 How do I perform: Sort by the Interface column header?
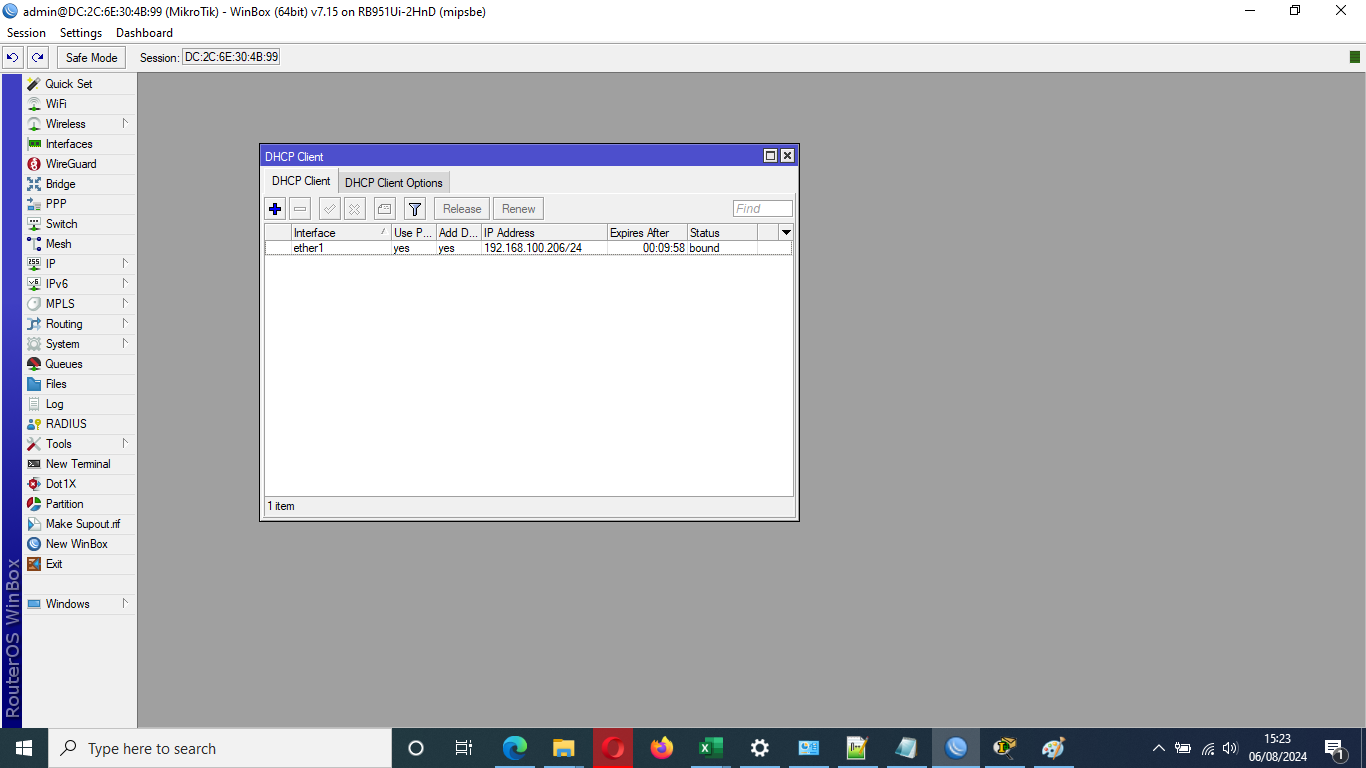pyautogui.click(x=341, y=233)
